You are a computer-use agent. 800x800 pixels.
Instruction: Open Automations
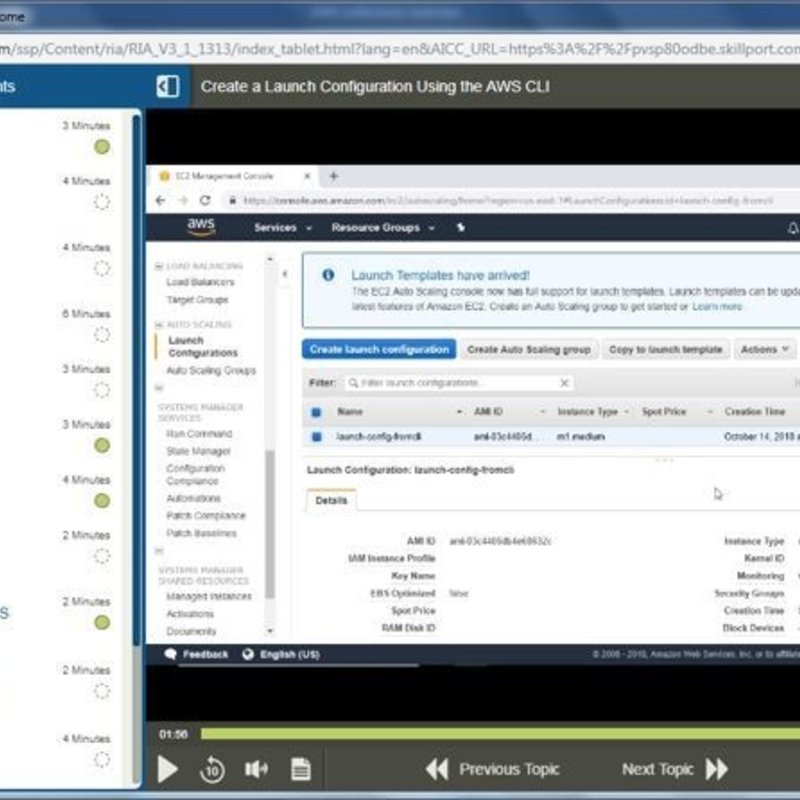coord(193,498)
